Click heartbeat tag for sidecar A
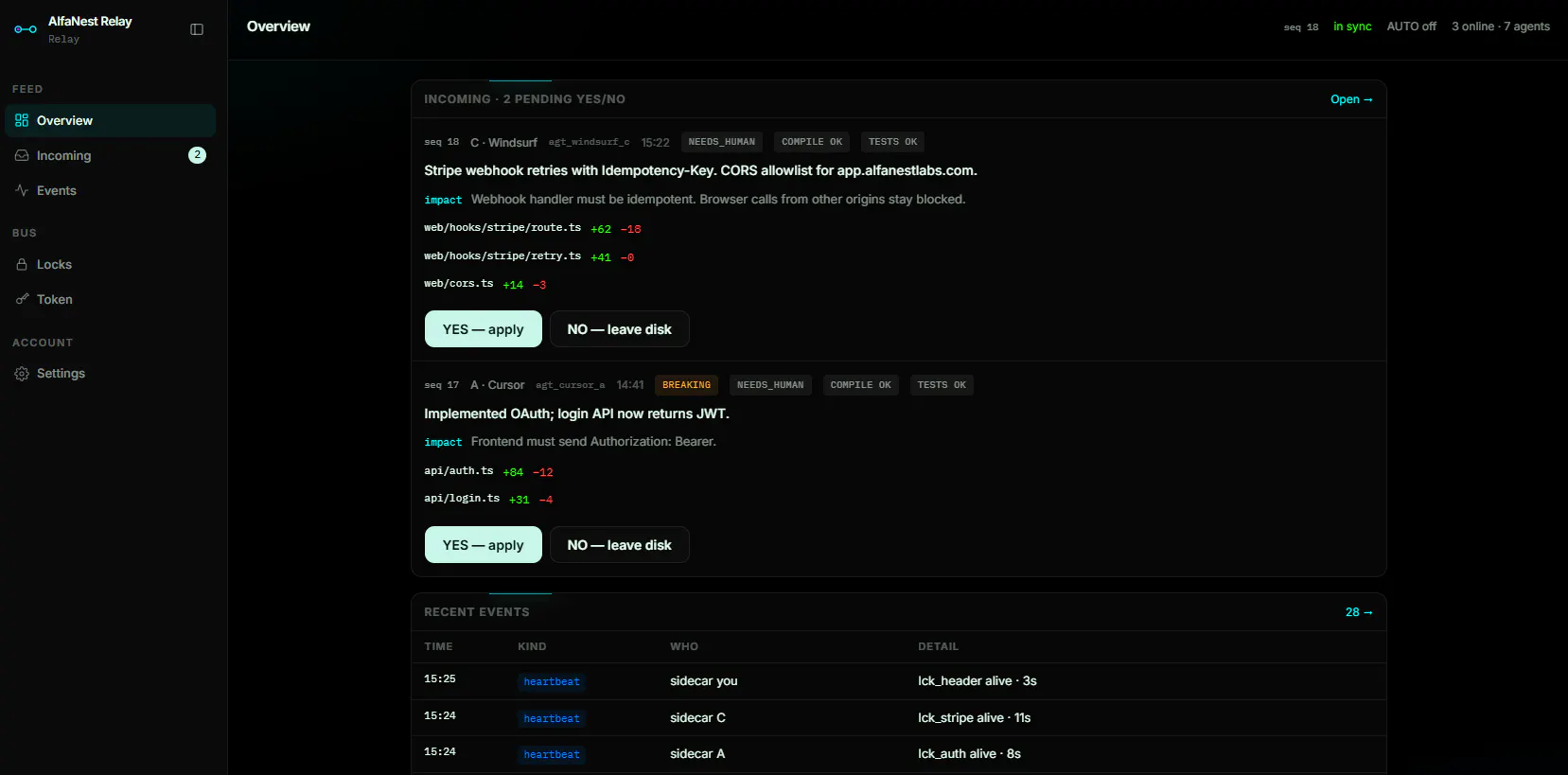This screenshot has height=775, width=1568. 552,755
